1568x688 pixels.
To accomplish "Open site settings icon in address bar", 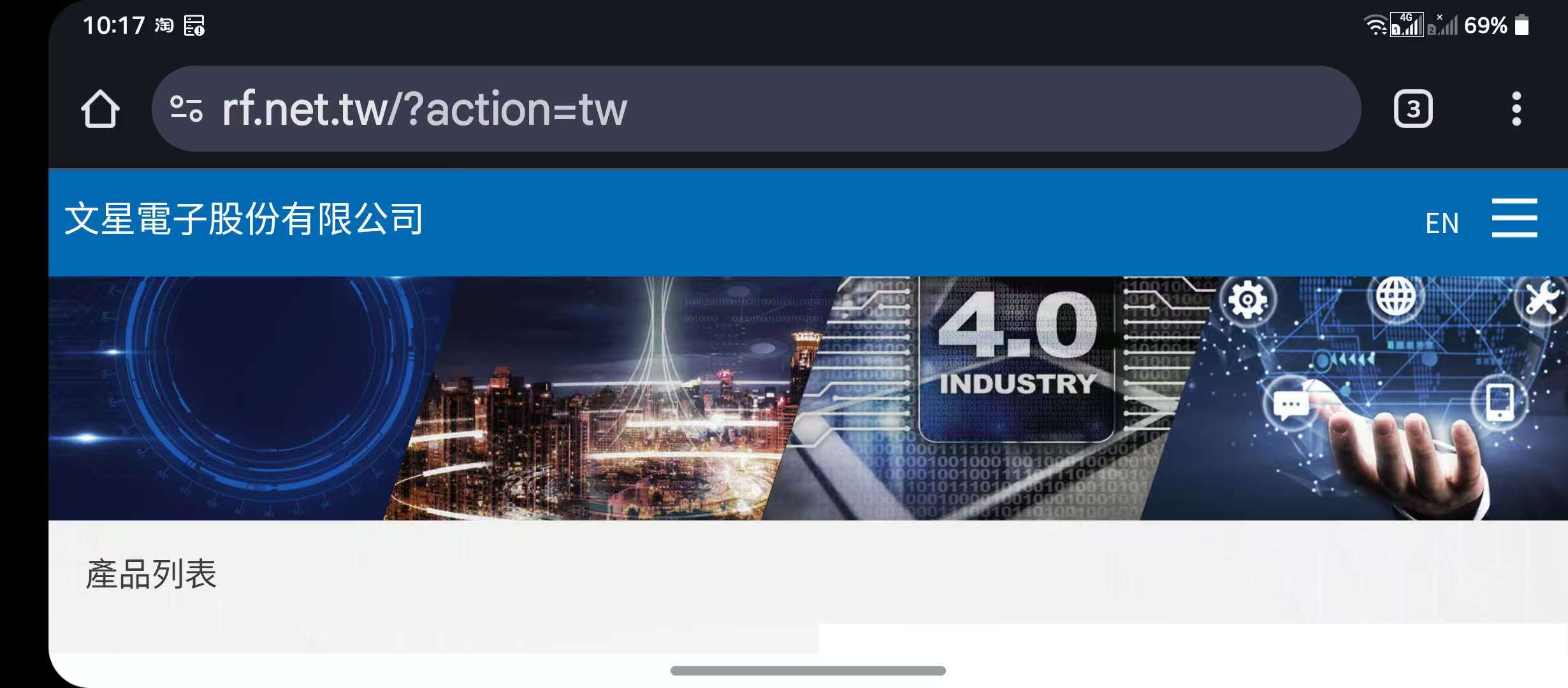I will tap(186, 109).
